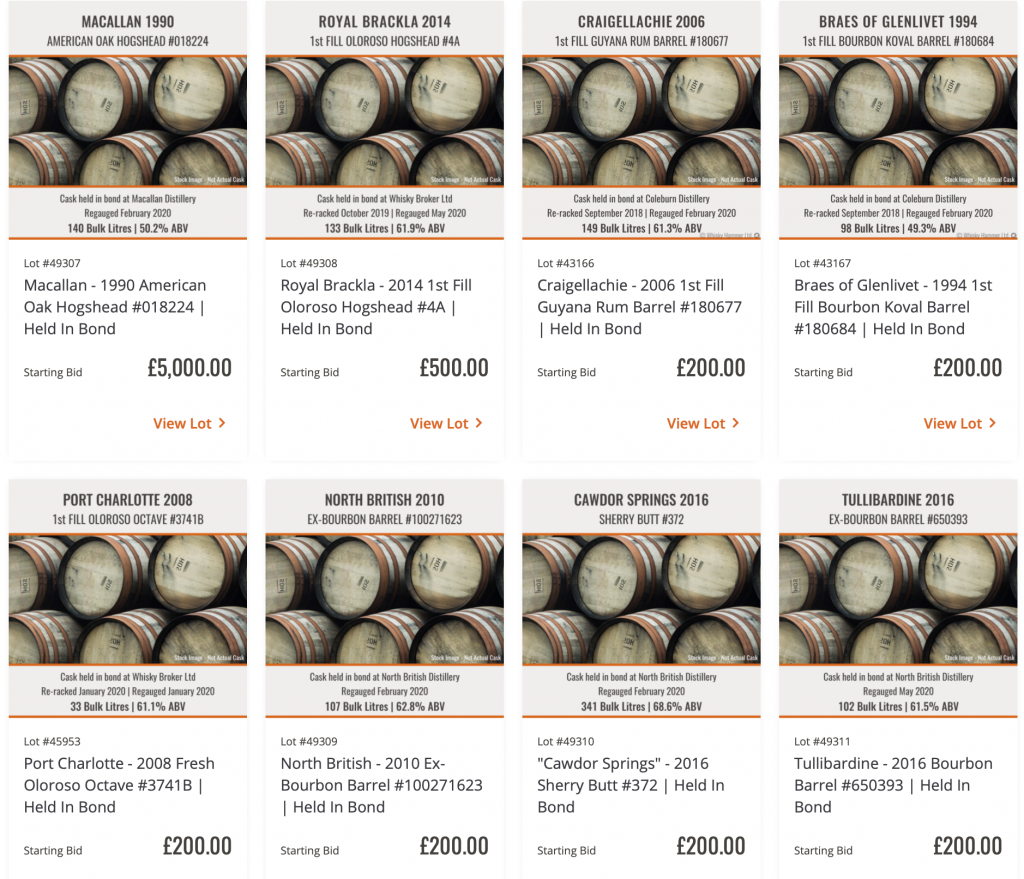Click the Braes of Glenlivet 1994 Koval Barrel title
This screenshot has width=1024, height=879.
coord(893,307)
